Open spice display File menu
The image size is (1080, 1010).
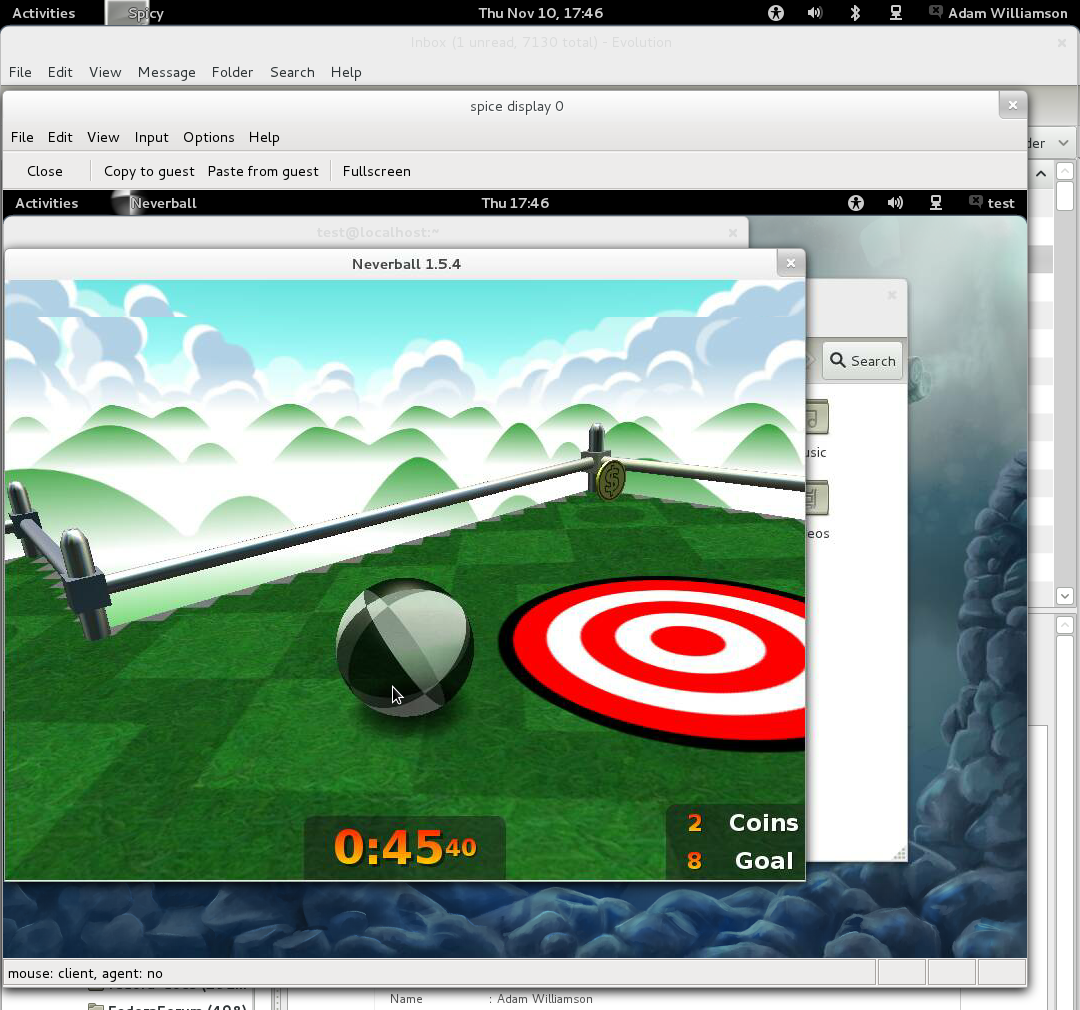pos(22,137)
